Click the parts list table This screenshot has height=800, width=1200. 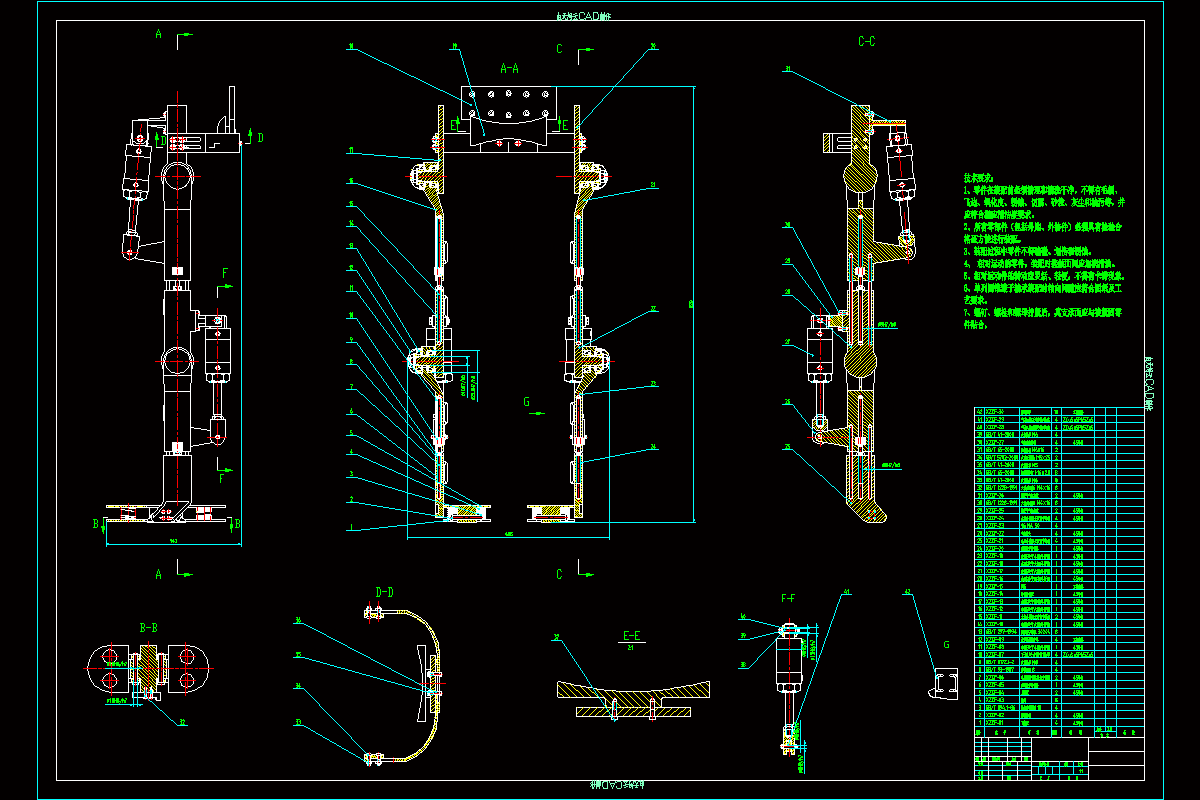point(1057,571)
